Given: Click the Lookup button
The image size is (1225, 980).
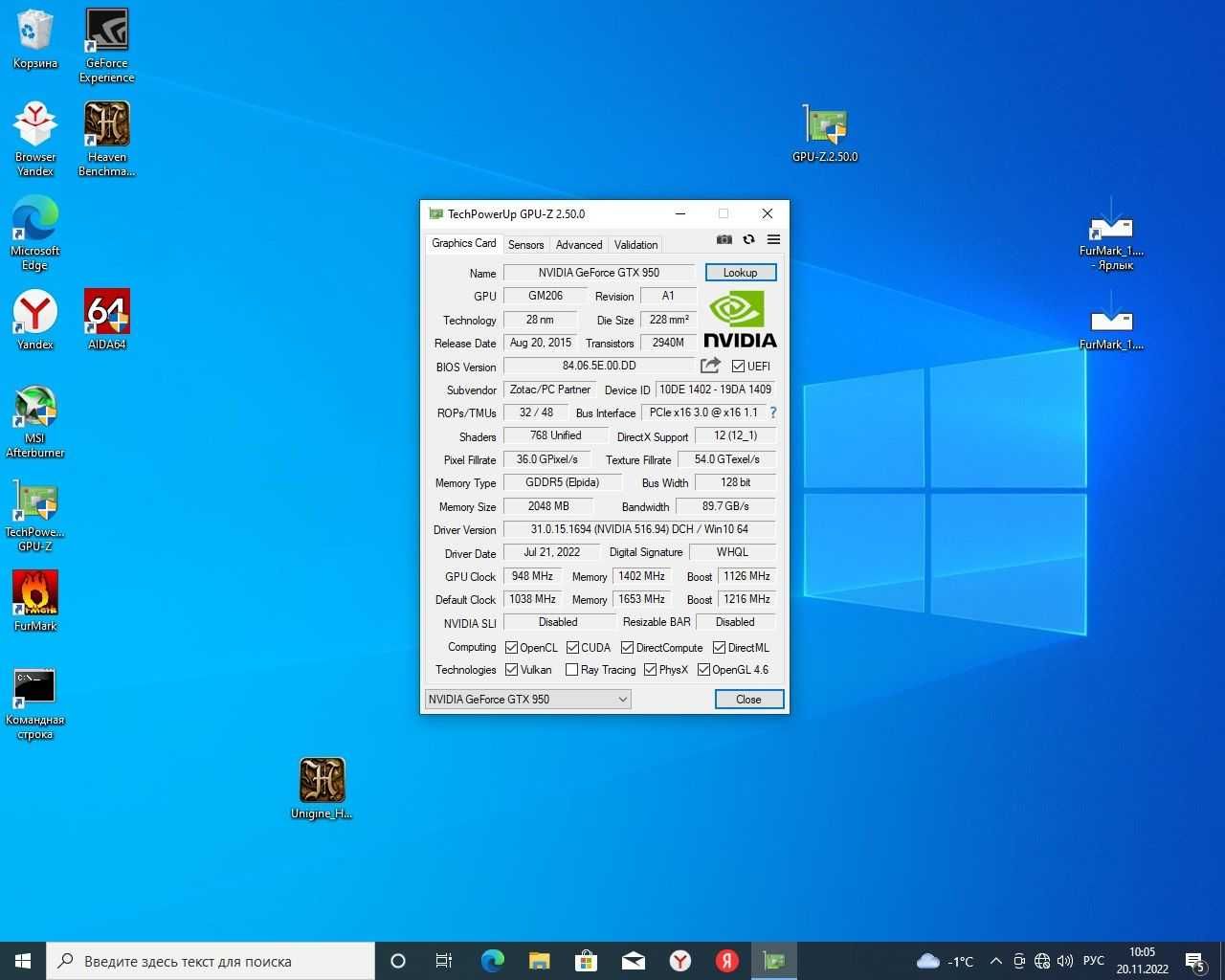Looking at the screenshot, I should (741, 273).
